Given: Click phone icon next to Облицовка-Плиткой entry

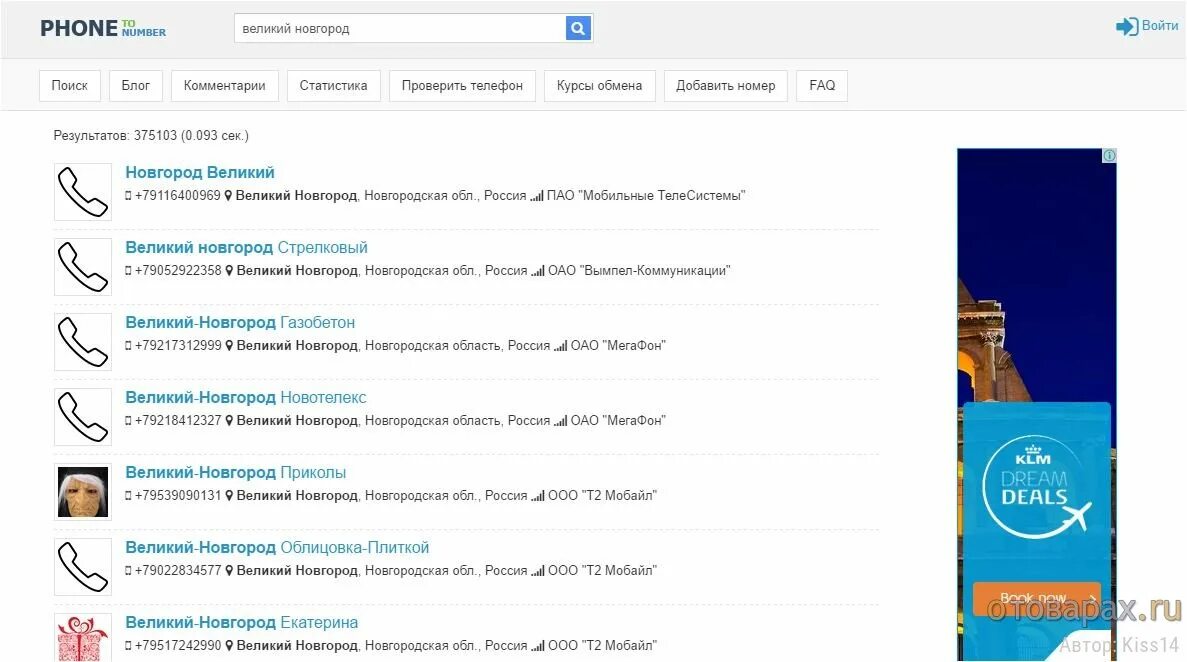Looking at the screenshot, I should 83,567.
